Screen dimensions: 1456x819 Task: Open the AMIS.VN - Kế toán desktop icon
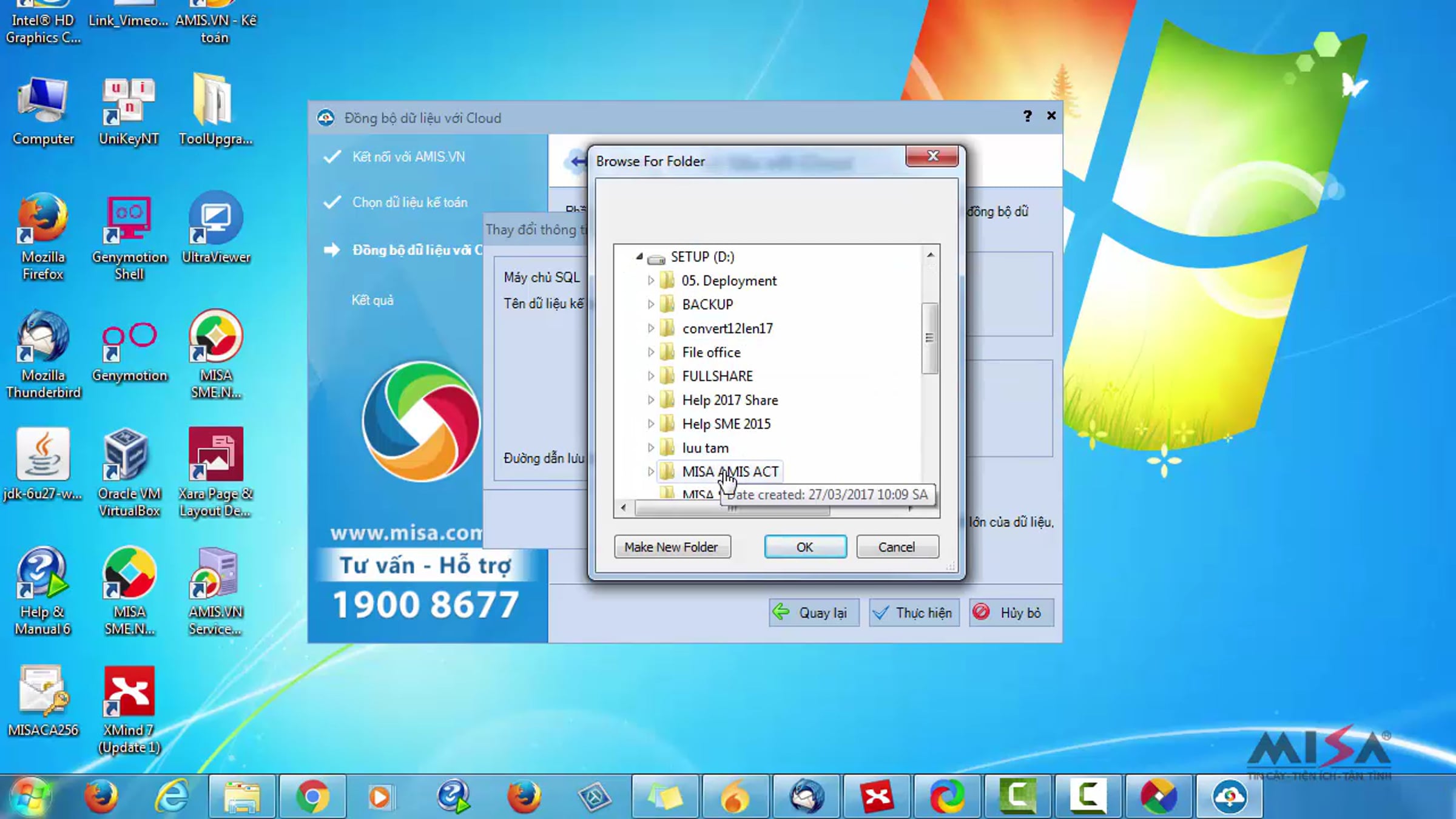click(x=215, y=23)
